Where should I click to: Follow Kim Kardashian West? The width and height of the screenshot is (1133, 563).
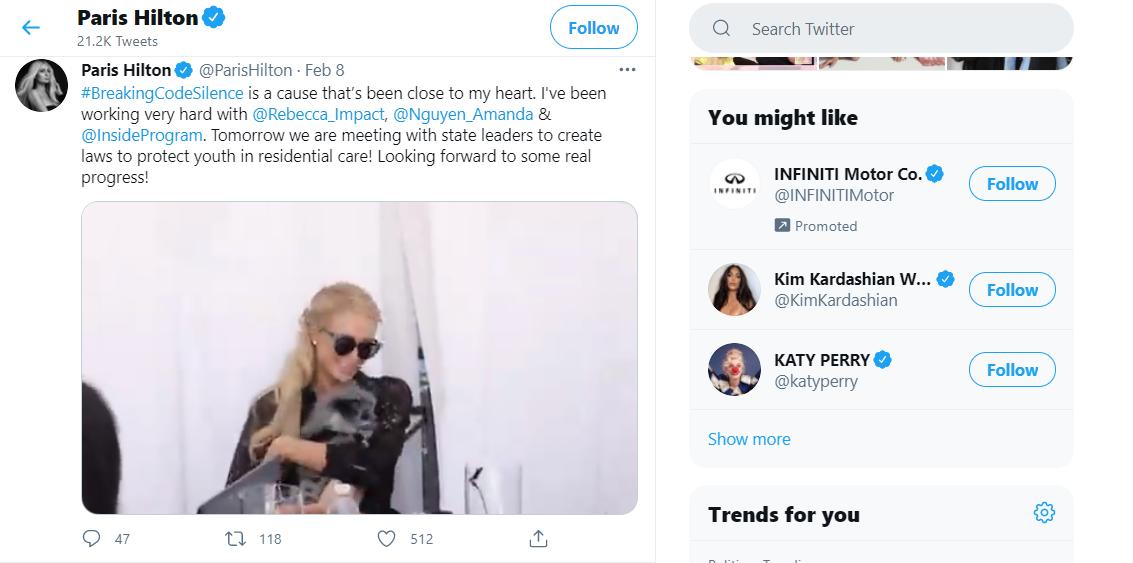click(x=1011, y=290)
